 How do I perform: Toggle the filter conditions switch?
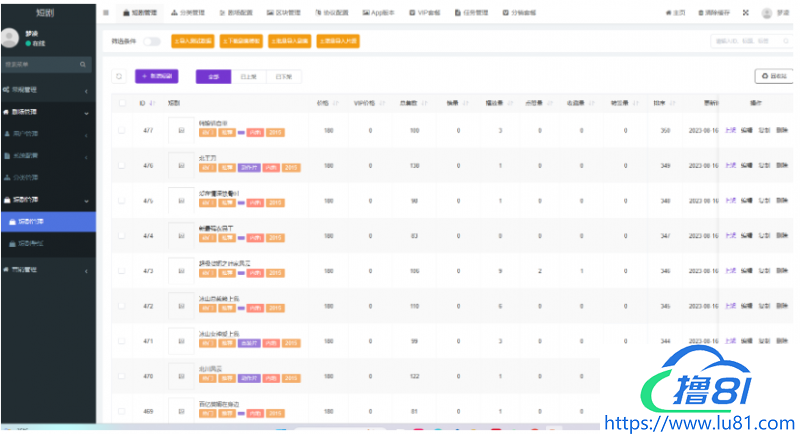152,42
